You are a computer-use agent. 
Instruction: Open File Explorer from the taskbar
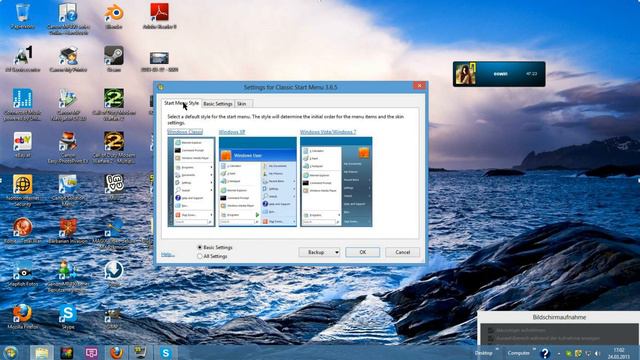(41, 353)
